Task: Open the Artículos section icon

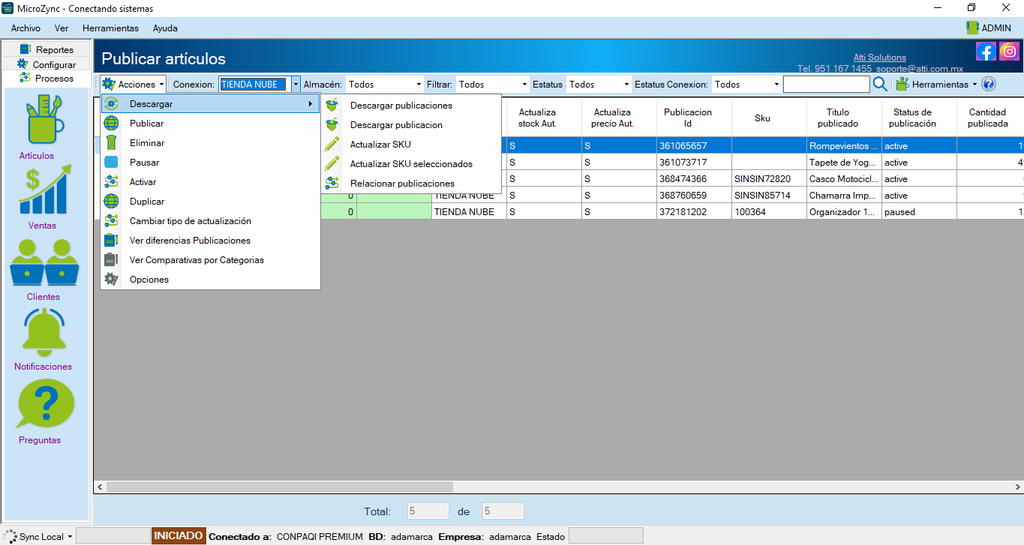Action: 44,120
